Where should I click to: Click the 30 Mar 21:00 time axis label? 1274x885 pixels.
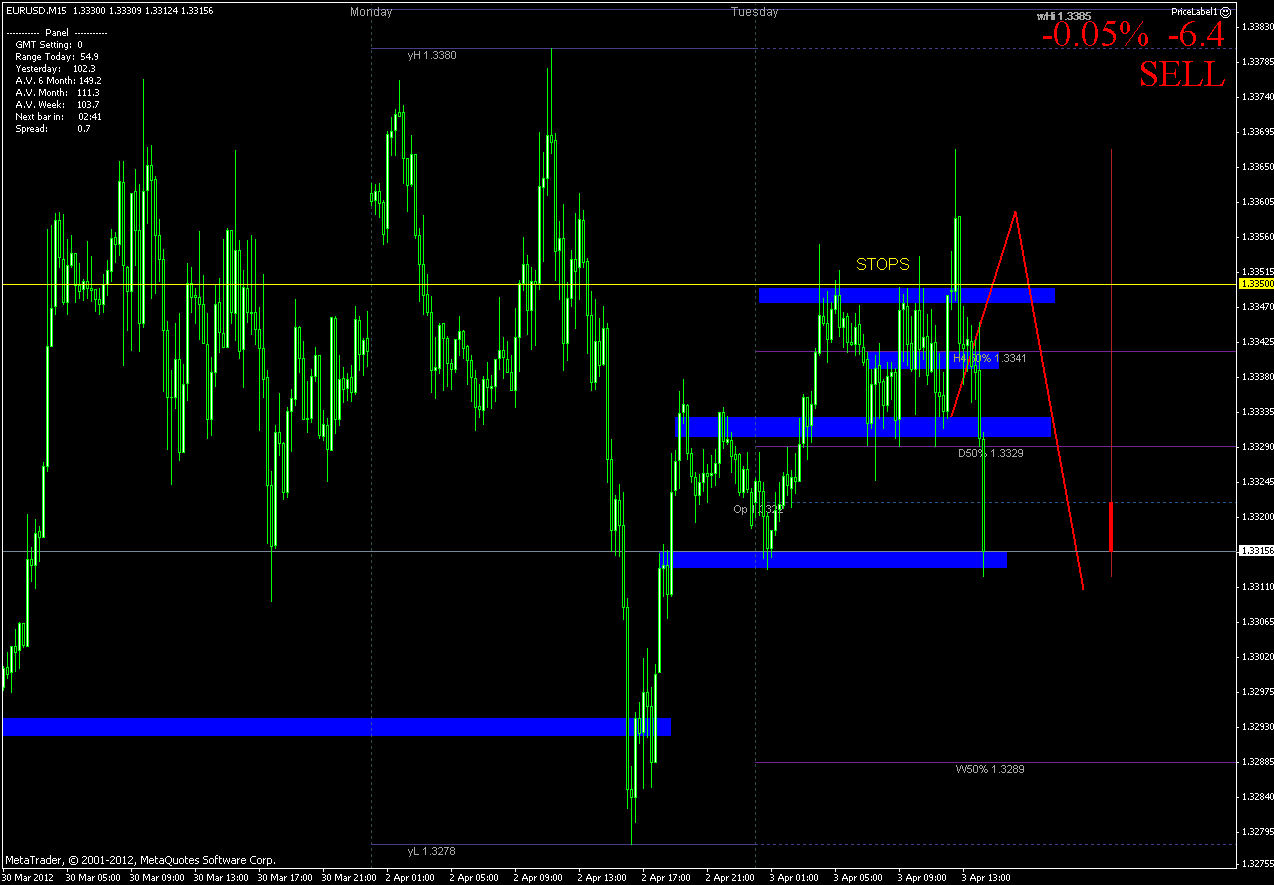(x=348, y=877)
